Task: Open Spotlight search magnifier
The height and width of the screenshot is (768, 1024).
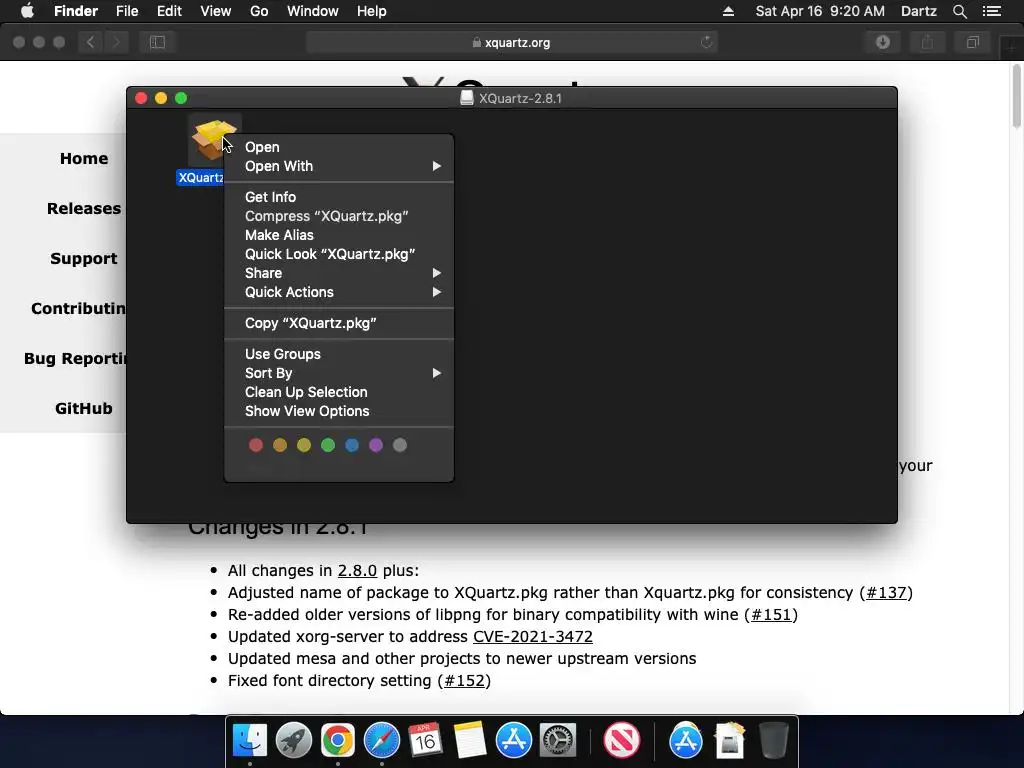Action: (x=959, y=11)
